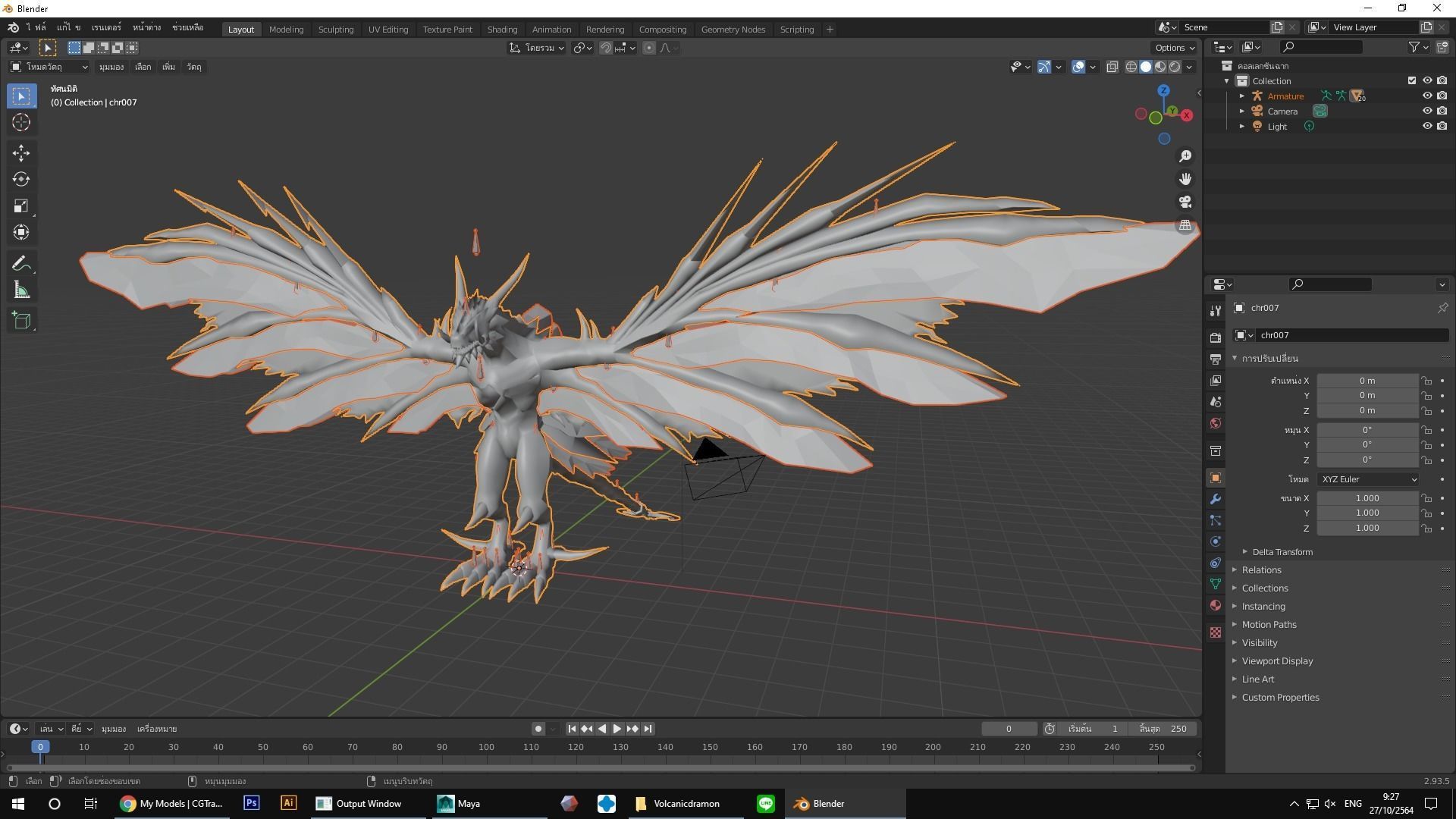Select the Add Cube tool

point(21,321)
